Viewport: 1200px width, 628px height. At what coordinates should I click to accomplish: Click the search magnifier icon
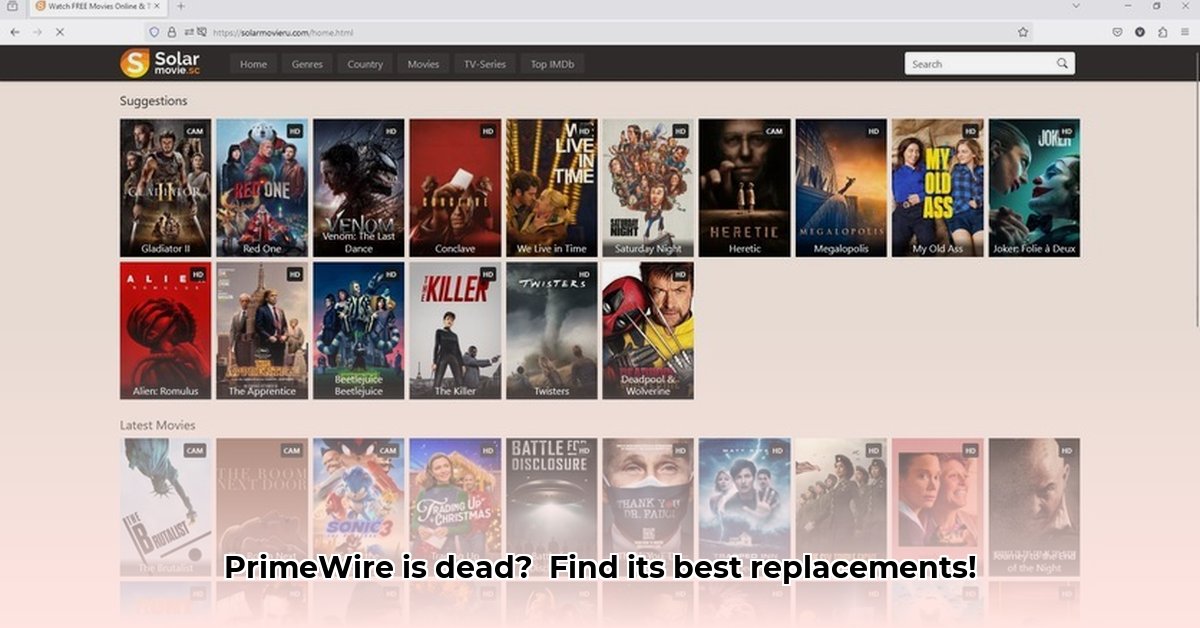point(1062,64)
